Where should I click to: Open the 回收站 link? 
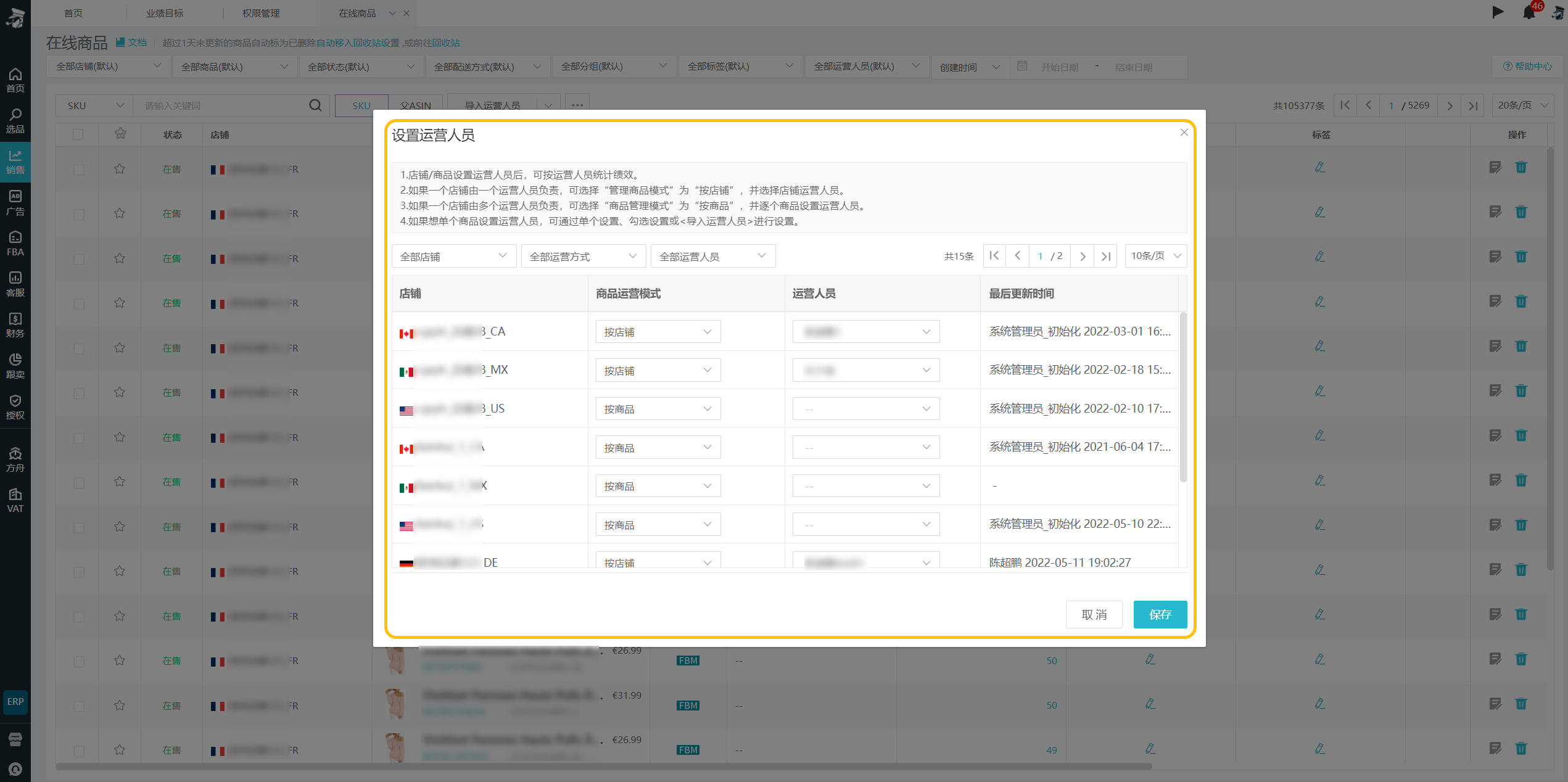tap(446, 43)
